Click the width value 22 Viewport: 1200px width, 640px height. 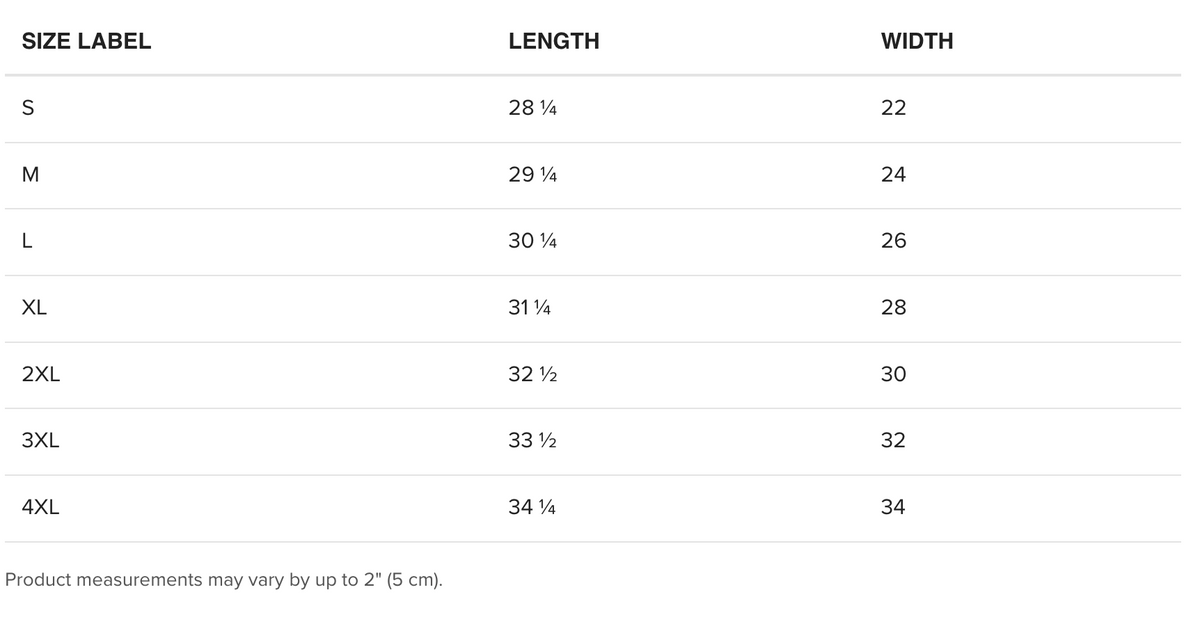coord(893,108)
